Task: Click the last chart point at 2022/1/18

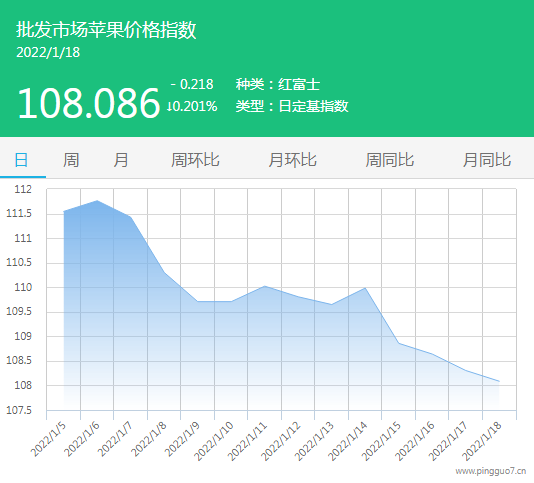Action: 499,381
